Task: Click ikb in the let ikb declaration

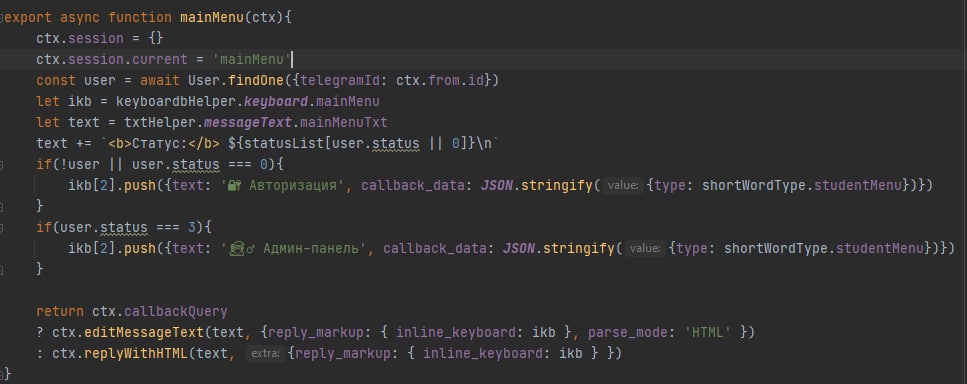Action: (x=80, y=101)
